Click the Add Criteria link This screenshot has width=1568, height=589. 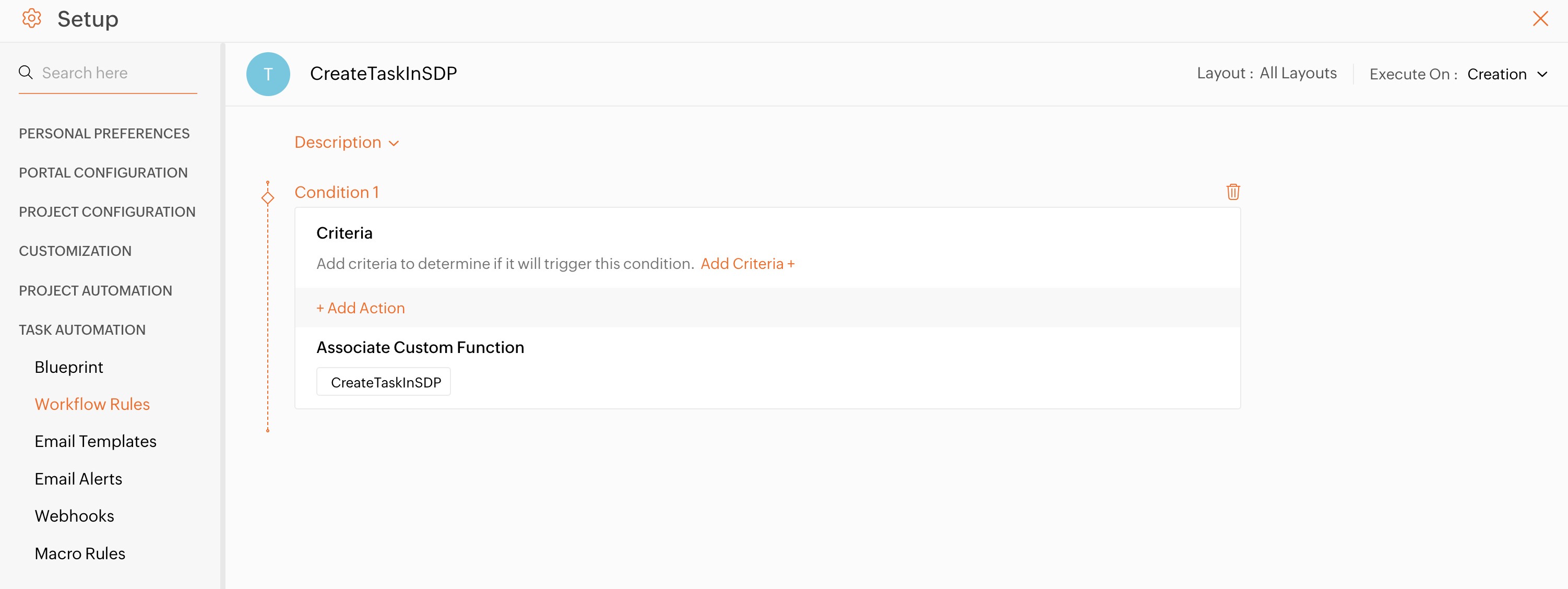click(x=747, y=264)
